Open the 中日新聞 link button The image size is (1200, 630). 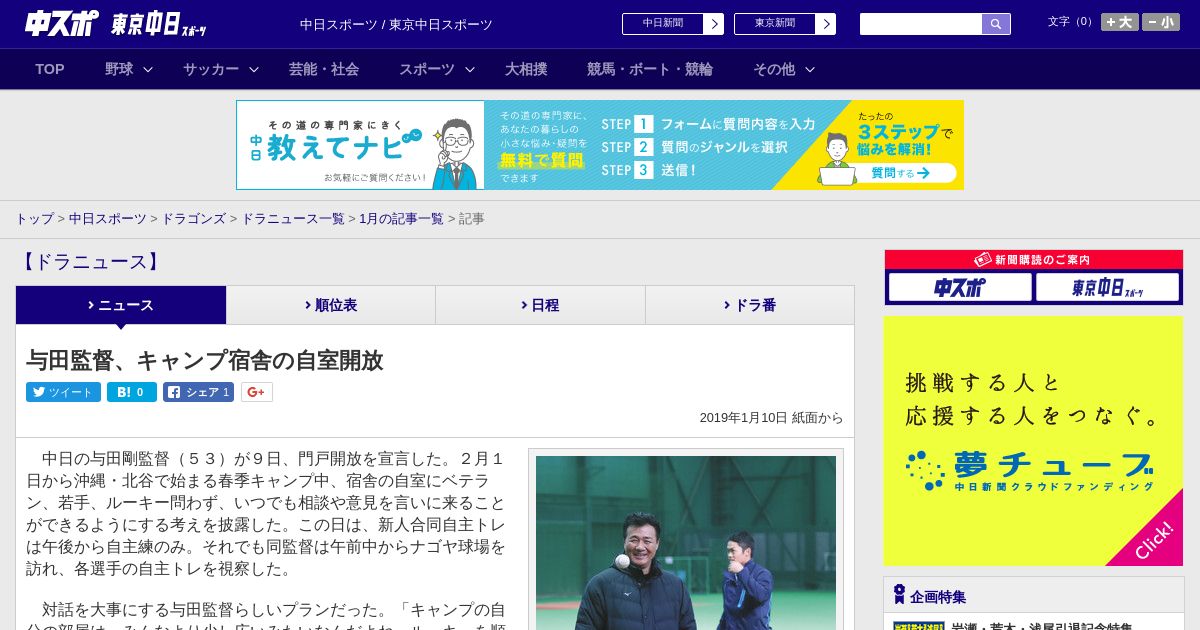(x=672, y=24)
